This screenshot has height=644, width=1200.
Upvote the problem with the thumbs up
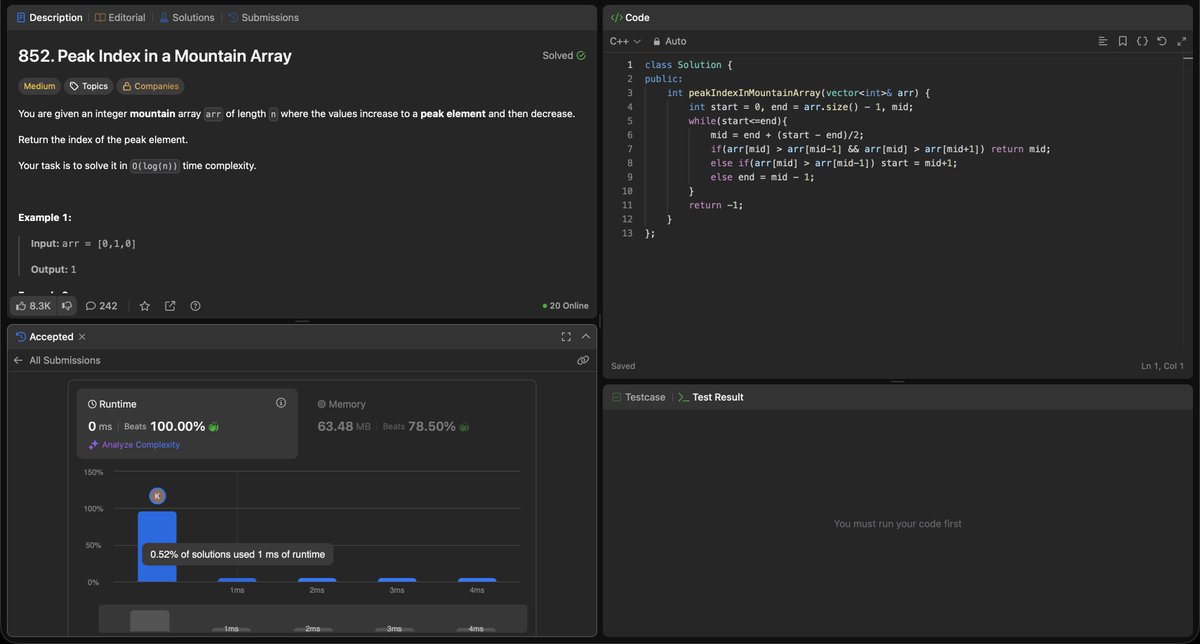pyautogui.click(x=22, y=305)
